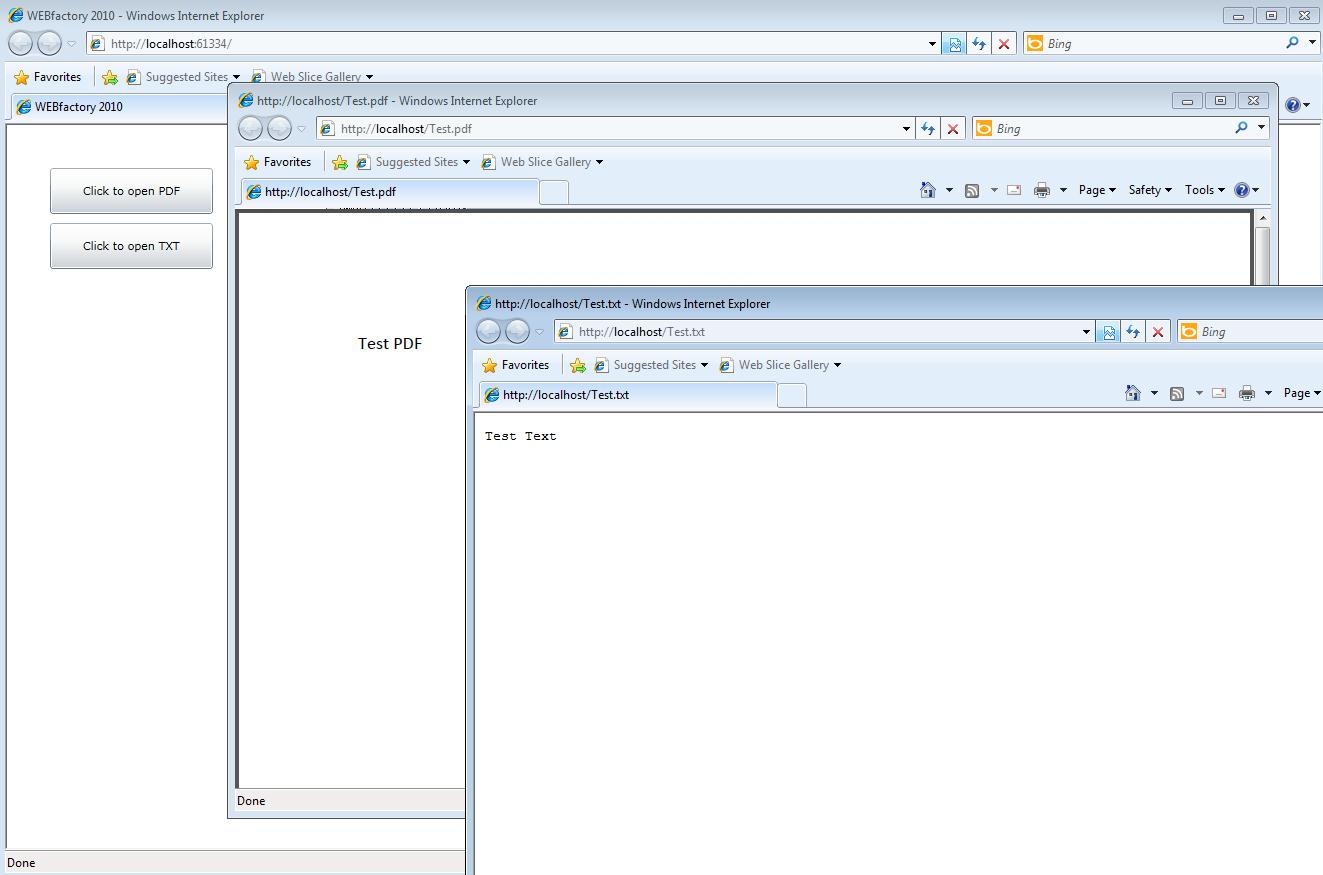Click Home icon in Test.pdf window toolbar
Image resolution: width=1323 pixels, height=875 pixels.
[x=928, y=190]
